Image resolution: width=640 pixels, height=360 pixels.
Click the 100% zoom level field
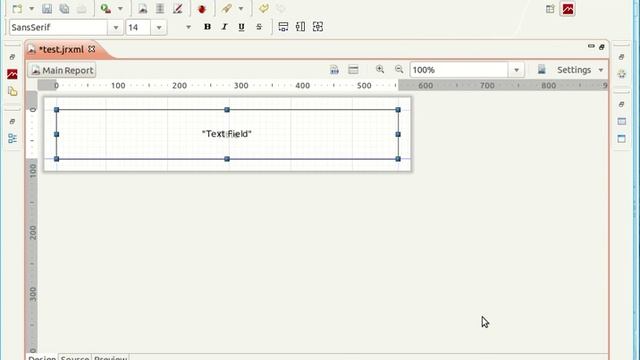[x=459, y=70]
